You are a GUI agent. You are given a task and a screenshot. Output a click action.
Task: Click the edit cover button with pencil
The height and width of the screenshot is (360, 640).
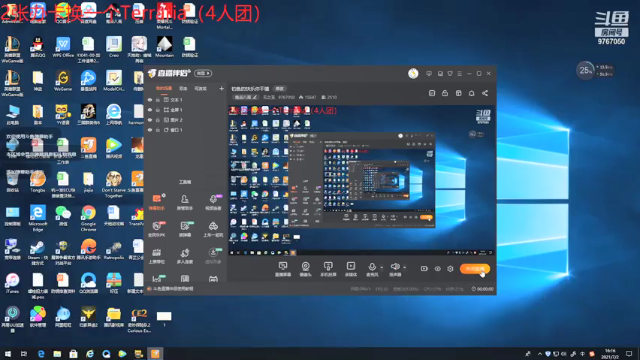(245, 97)
